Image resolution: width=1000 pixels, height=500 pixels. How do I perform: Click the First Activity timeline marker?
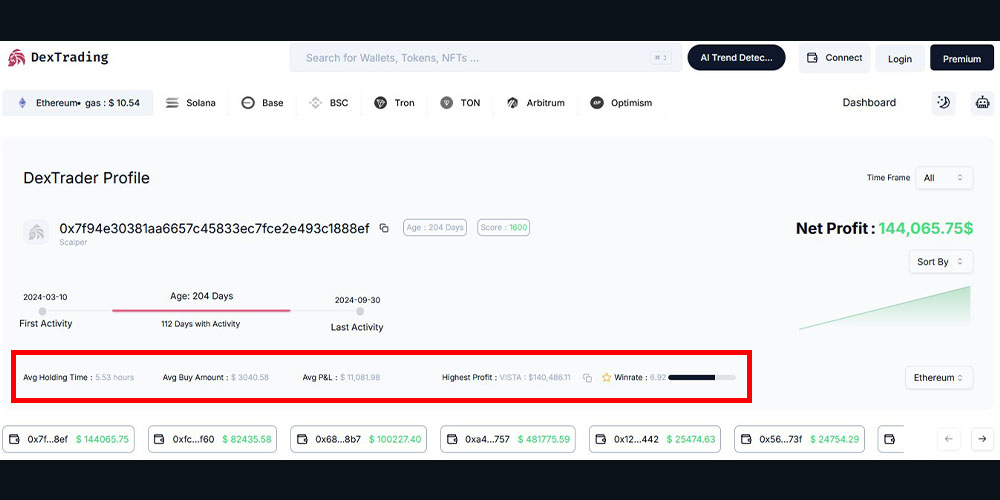(42, 311)
